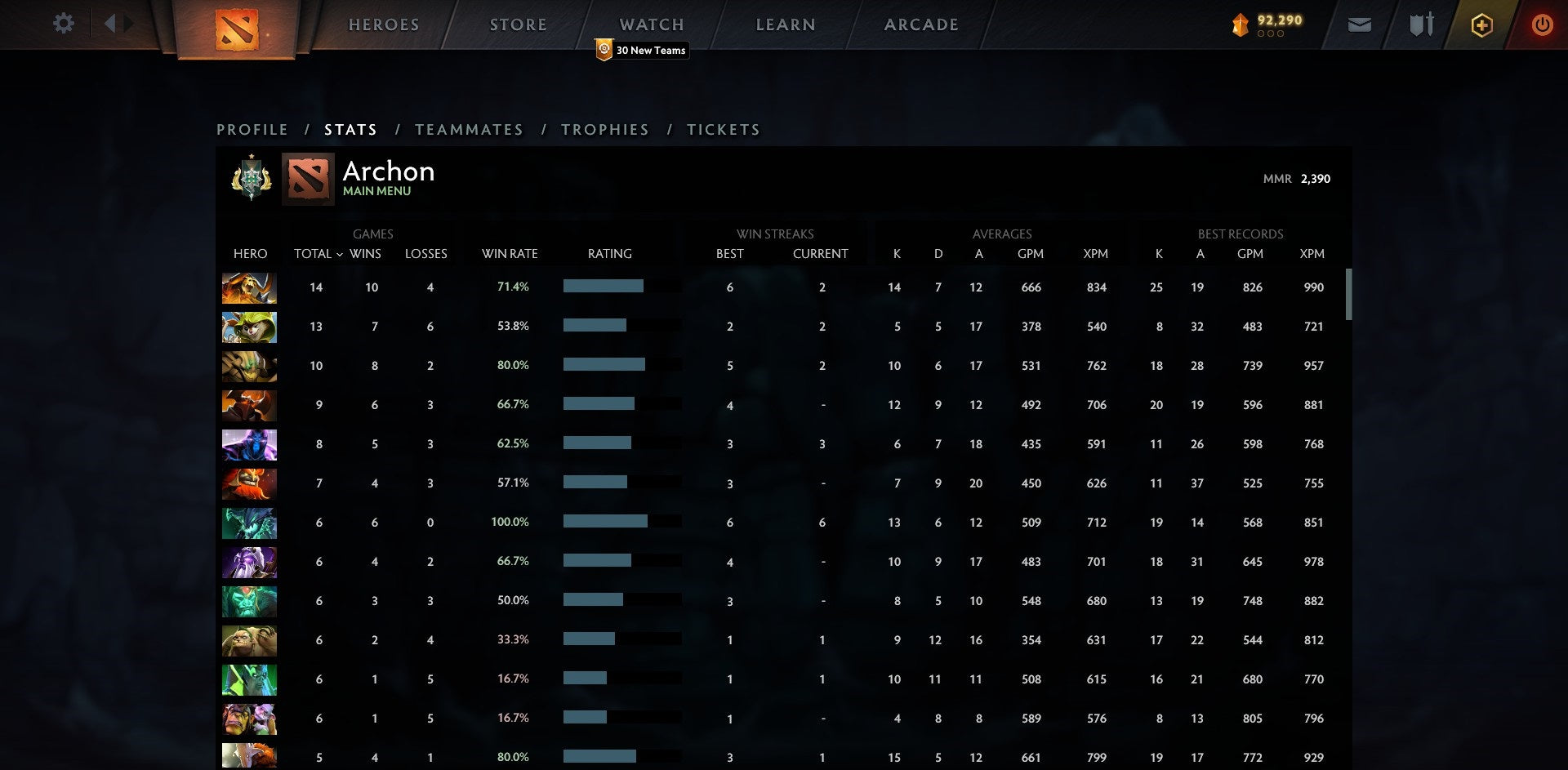
Task: Click the Dota Plus gold hexagon icon
Action: tap(1481, 25)
